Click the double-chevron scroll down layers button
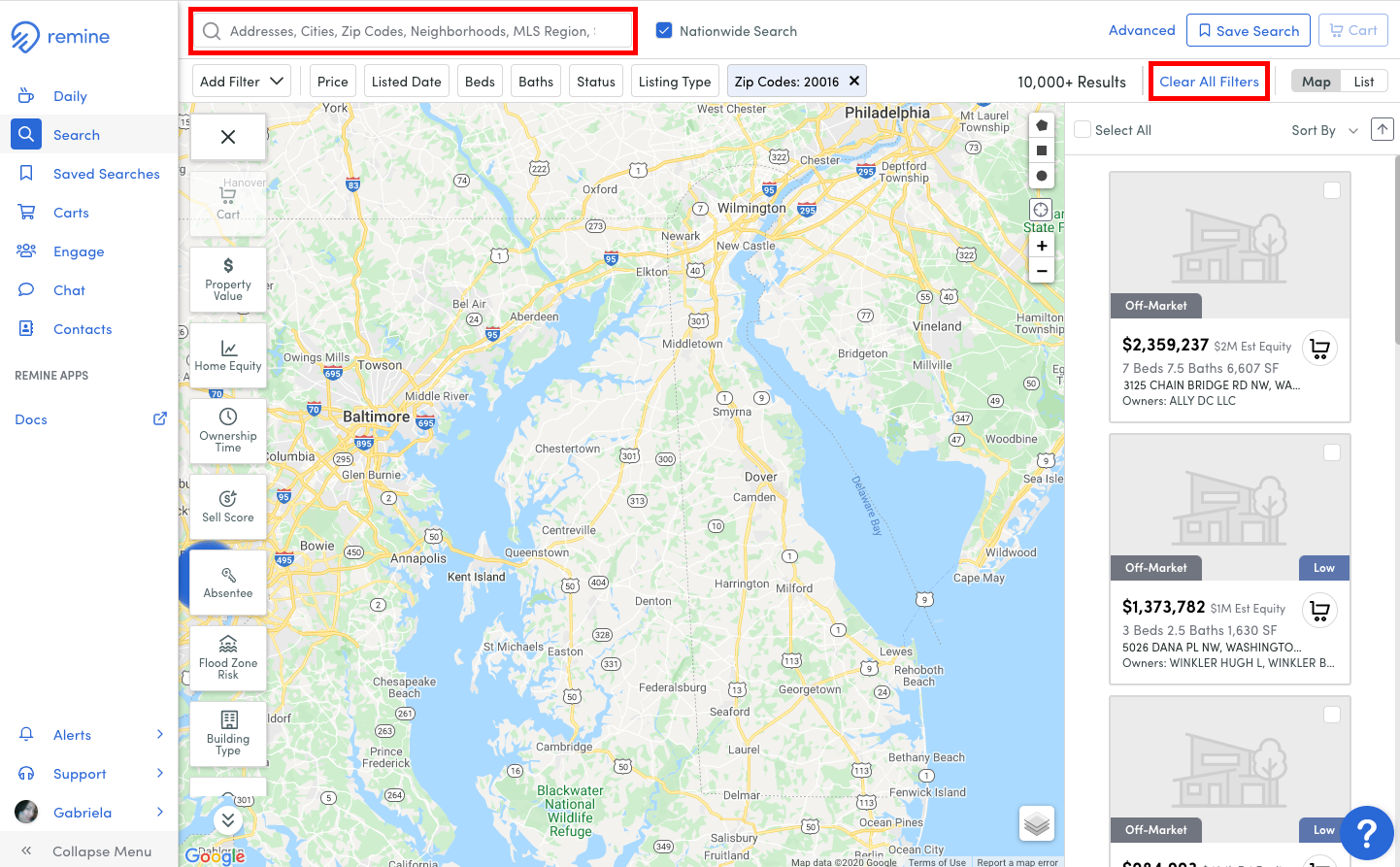 click(x=228, y=820)
